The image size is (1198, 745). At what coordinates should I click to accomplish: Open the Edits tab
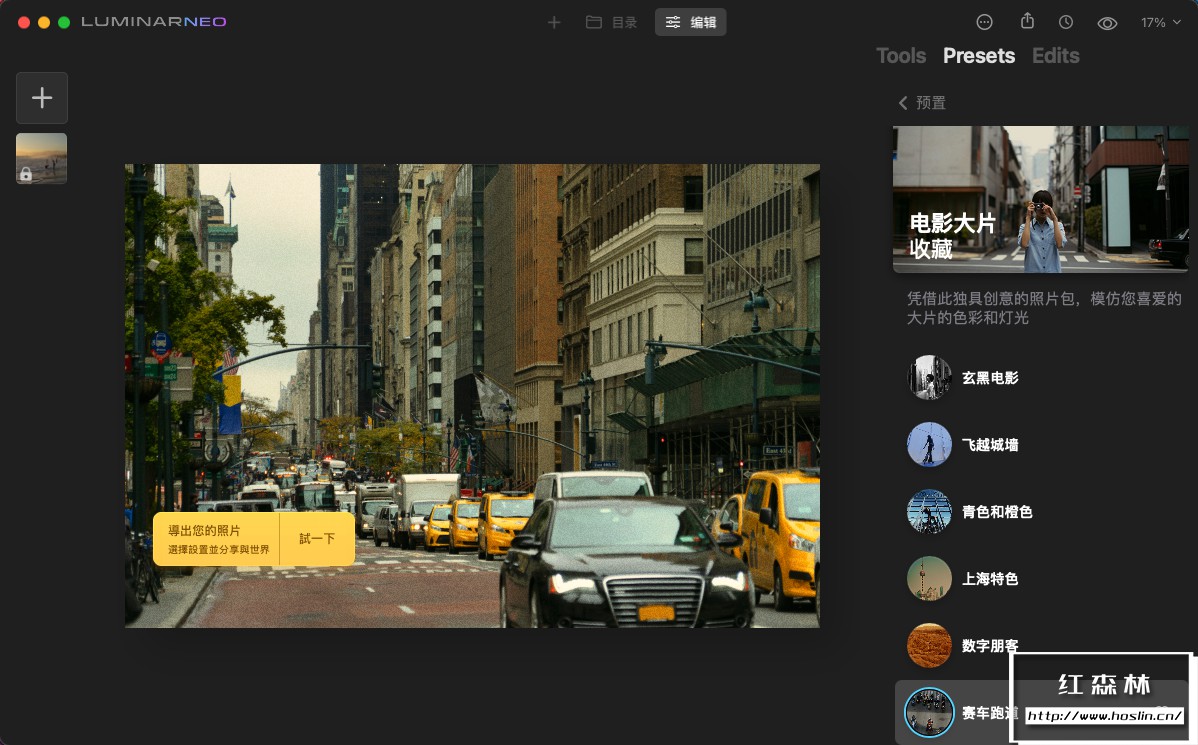click(x=1055, y=56)
